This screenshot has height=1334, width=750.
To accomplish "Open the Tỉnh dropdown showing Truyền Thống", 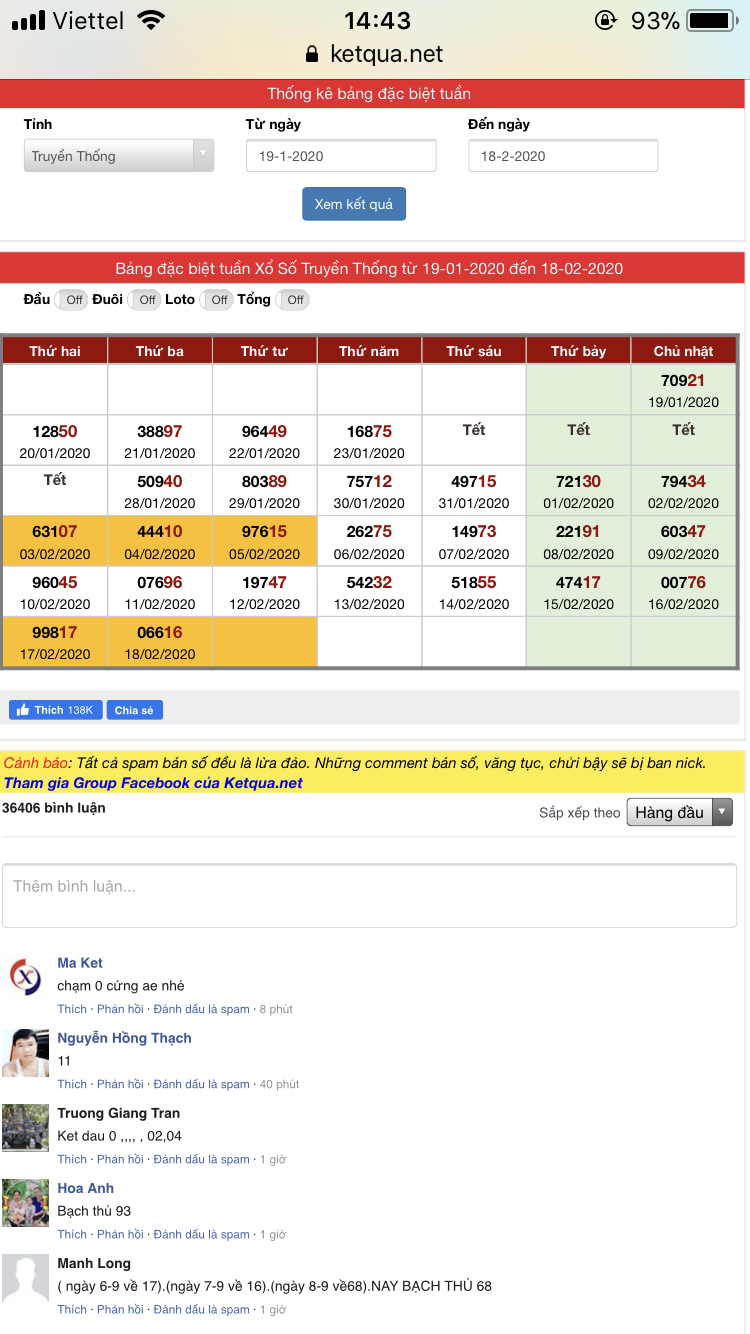I will [x=119, y=156].
